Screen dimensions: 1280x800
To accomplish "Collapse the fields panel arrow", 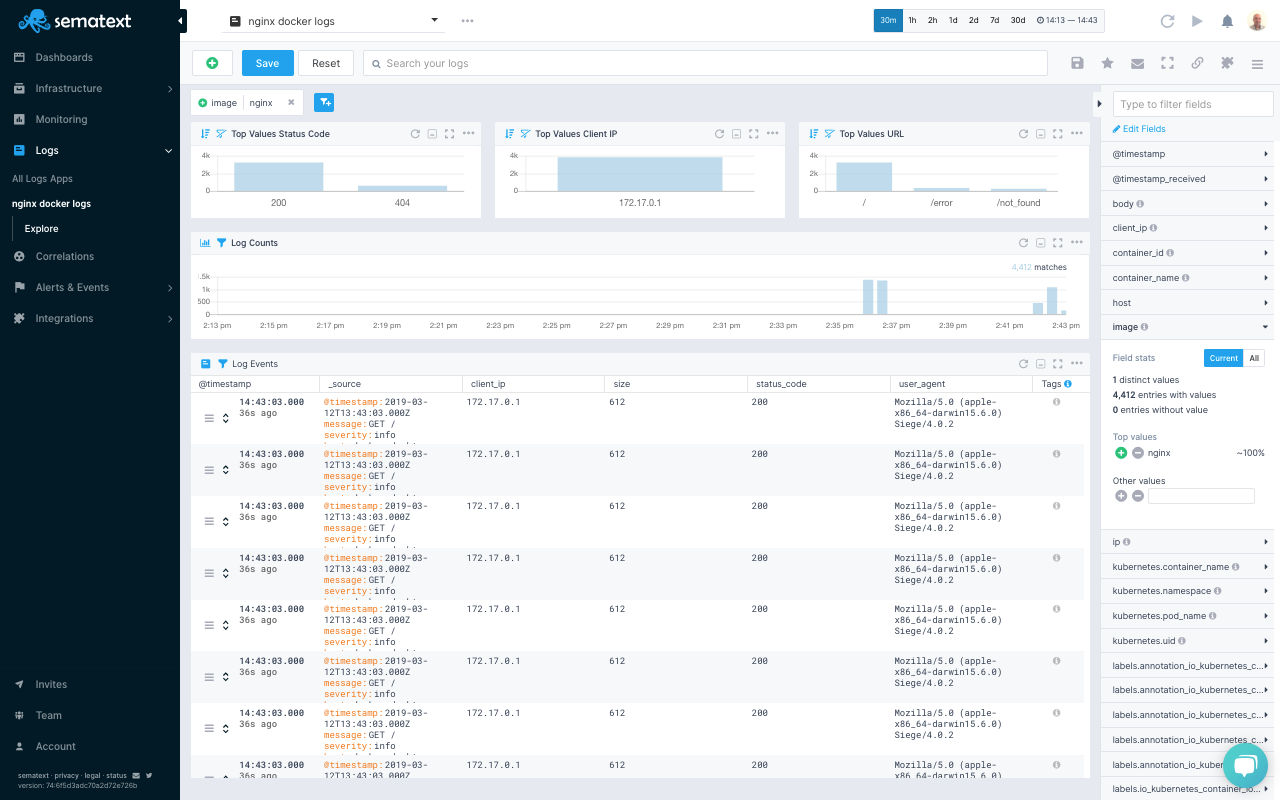I will pyautogui.click(x=1099, y=104).
